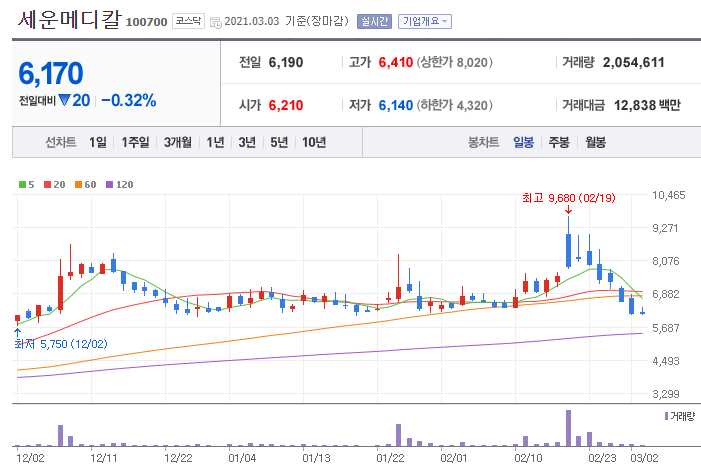Click the calendar icon beside 2021.03.03
The width and height of the screenshot is (701, 470).
point(216,22)
